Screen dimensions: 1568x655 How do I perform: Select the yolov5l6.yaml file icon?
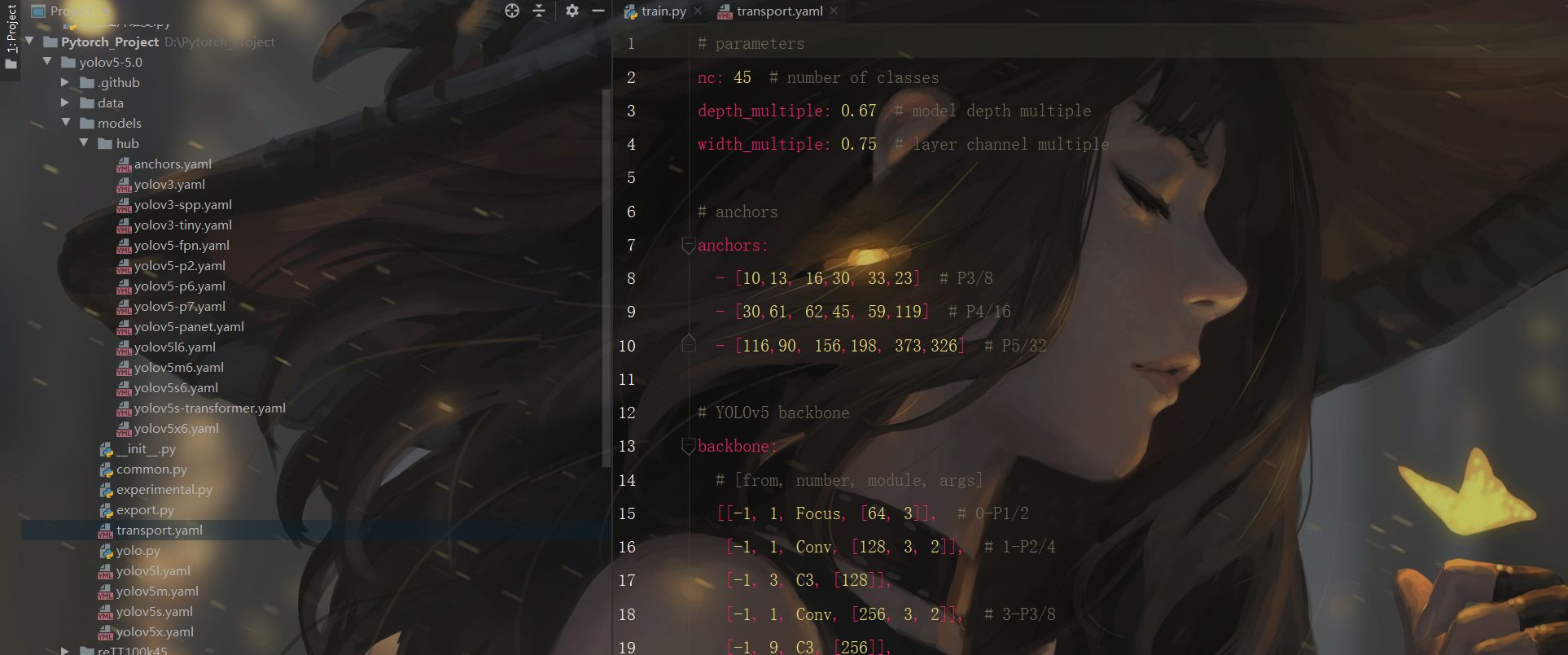click(124, 348)
